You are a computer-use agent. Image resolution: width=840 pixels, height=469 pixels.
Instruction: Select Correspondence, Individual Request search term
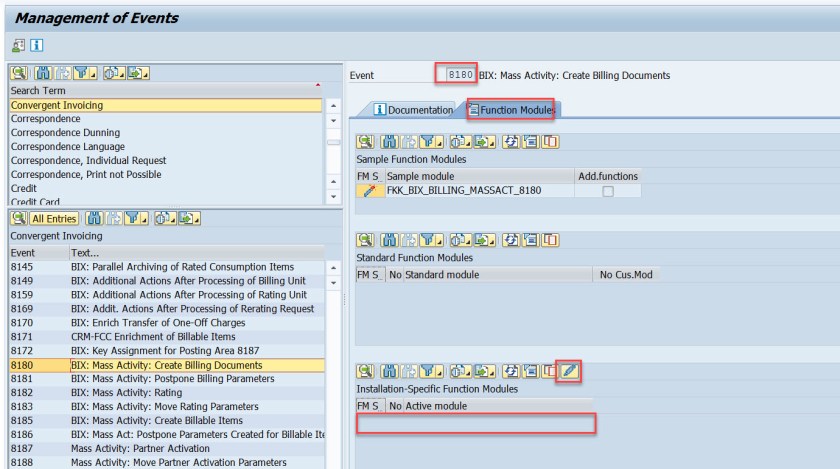(x=166, y=160)
